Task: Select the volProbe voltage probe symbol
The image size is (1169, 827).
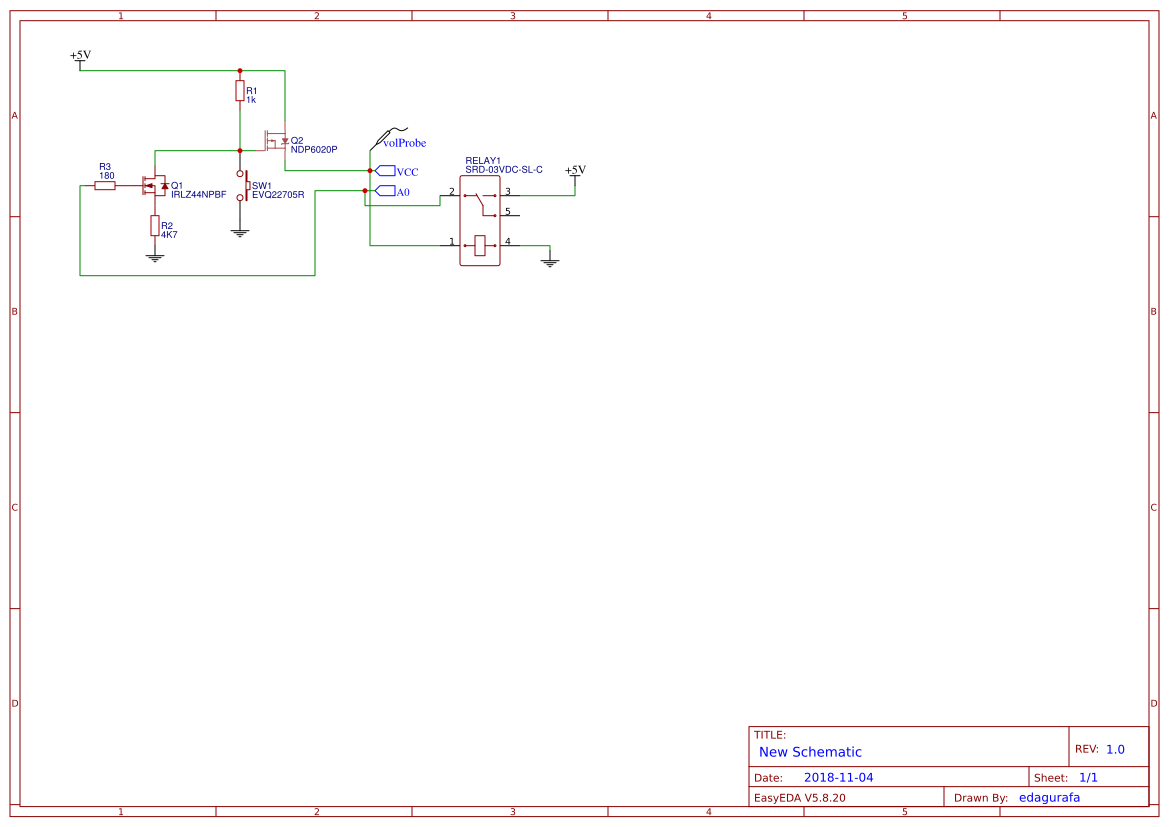Action: [385, 138]
